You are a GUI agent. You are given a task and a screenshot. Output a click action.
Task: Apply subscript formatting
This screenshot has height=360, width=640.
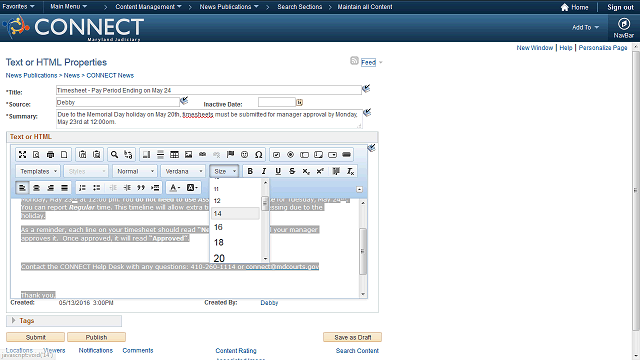coord(306,171)
